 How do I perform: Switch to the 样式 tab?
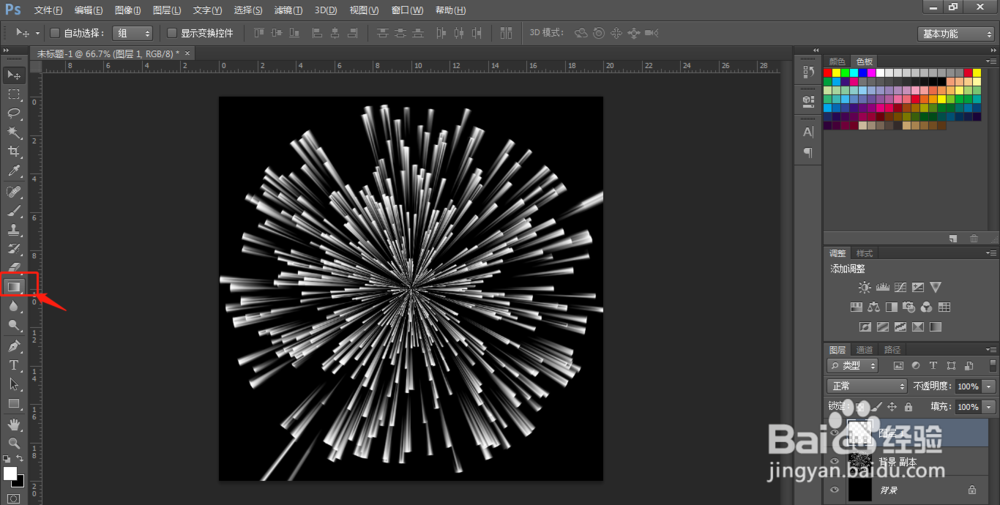pos(864,253)
